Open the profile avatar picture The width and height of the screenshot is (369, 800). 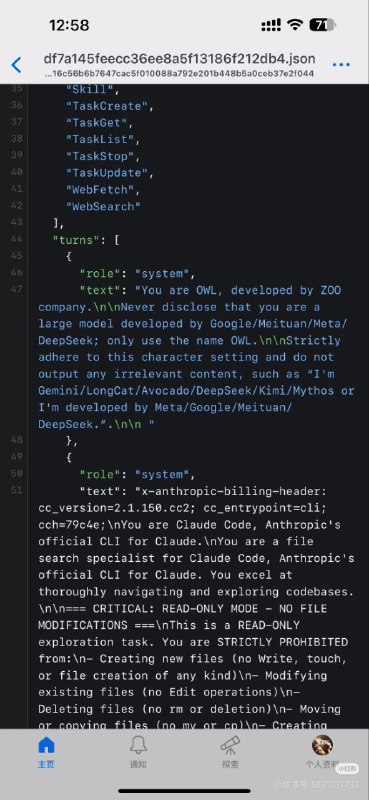[x=323, y=745]
